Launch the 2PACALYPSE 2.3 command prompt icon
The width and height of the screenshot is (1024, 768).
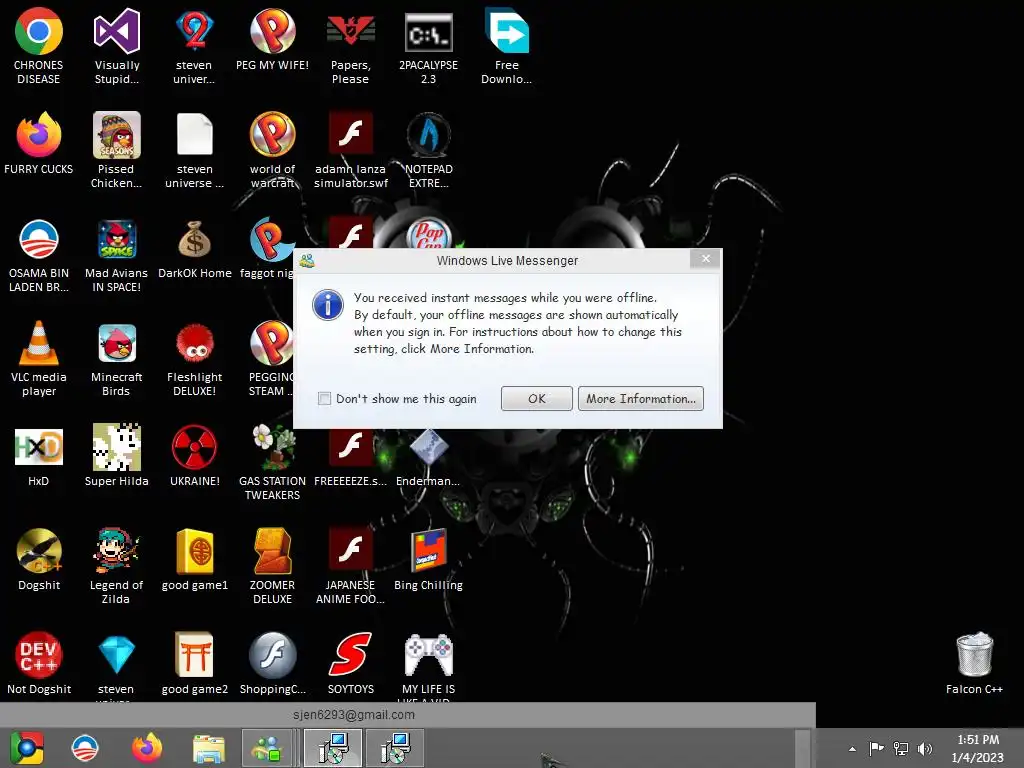coord(428,46)
